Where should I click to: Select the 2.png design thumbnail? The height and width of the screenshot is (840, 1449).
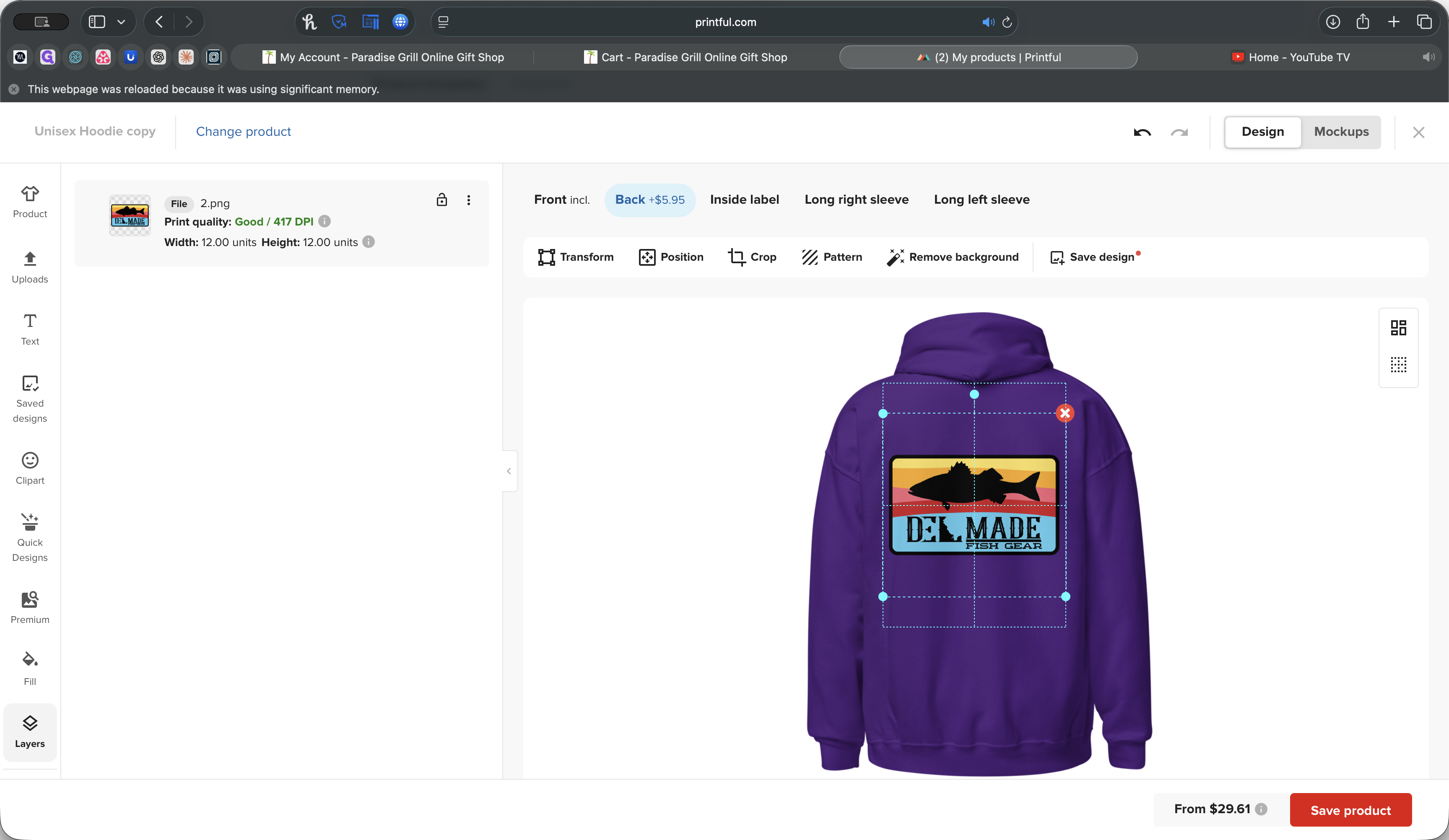pos(130,216)
